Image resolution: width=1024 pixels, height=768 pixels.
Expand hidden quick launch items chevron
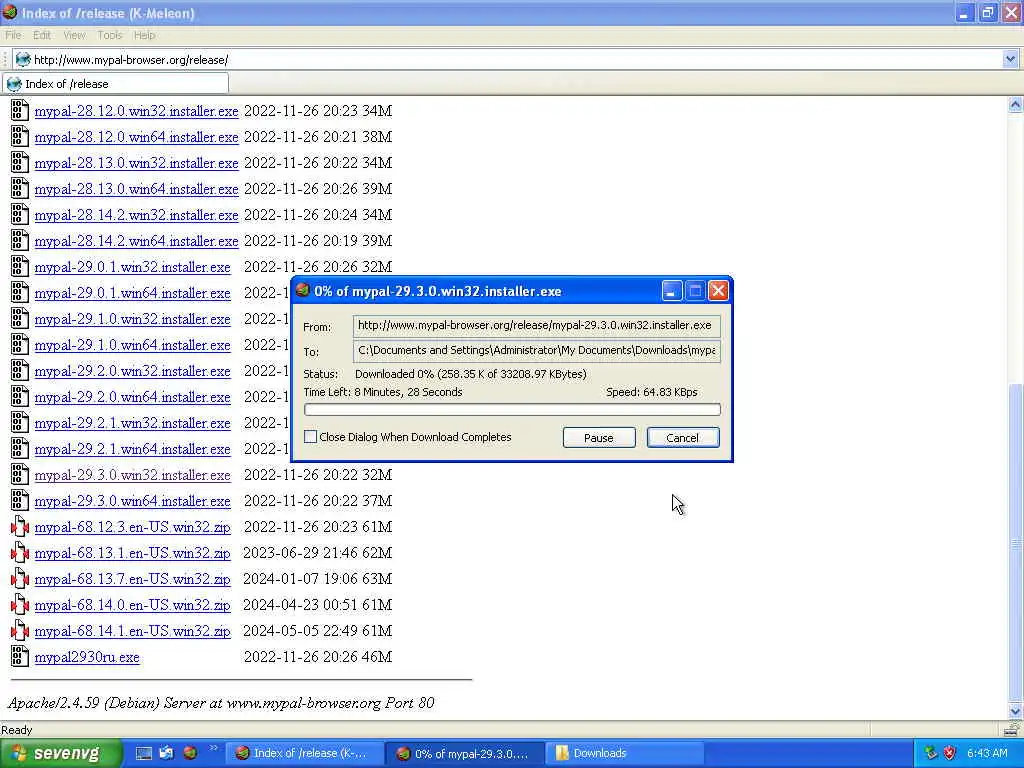(213, 748)
